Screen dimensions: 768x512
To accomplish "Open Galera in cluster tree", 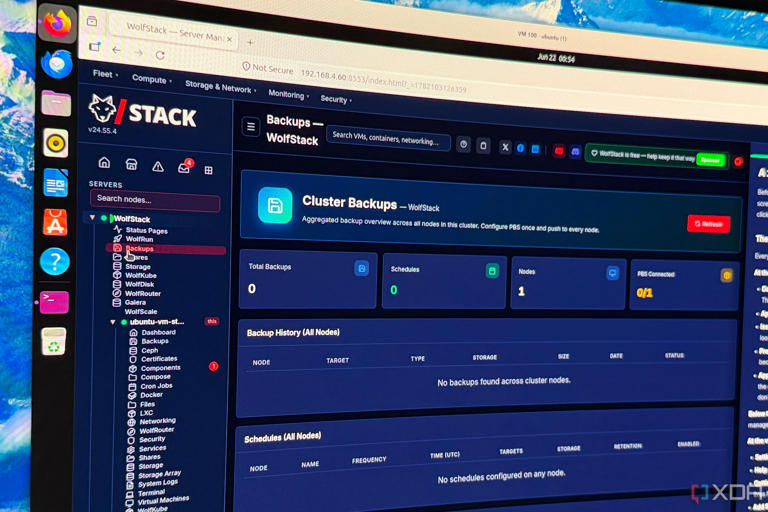I will tap(135, 302).
